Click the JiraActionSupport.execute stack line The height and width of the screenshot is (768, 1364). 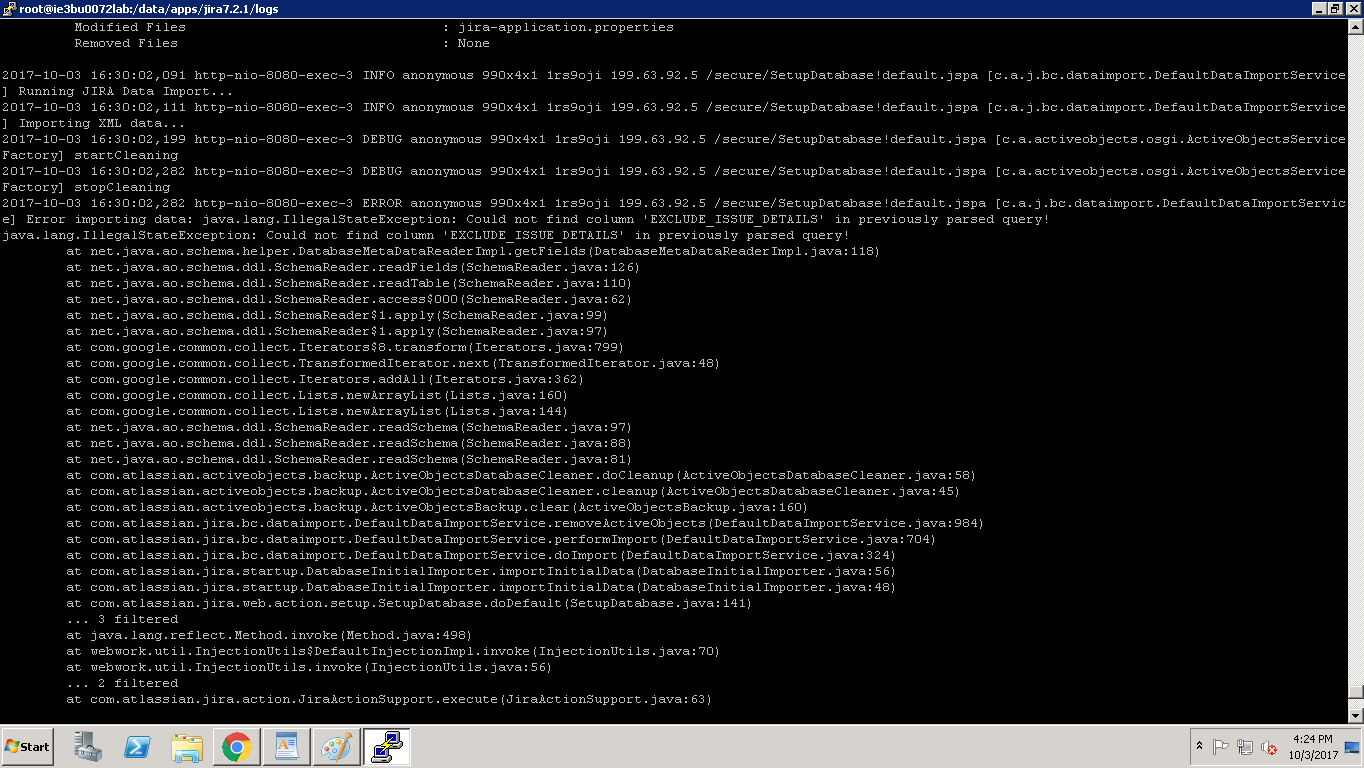coord(389,699)
